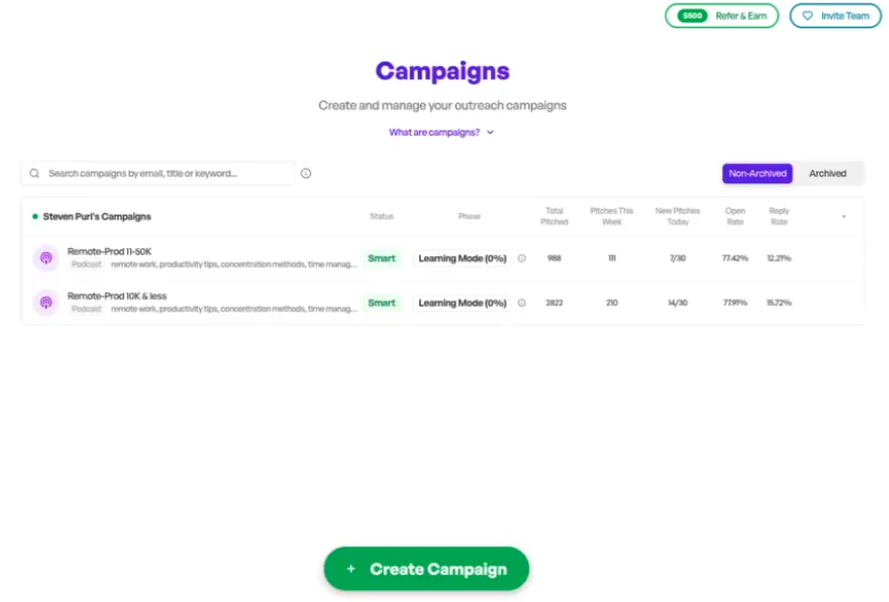Screen dimensions: 889x602
Task: Open the campaign list options dropdown at header right
Action: [843, 216]
